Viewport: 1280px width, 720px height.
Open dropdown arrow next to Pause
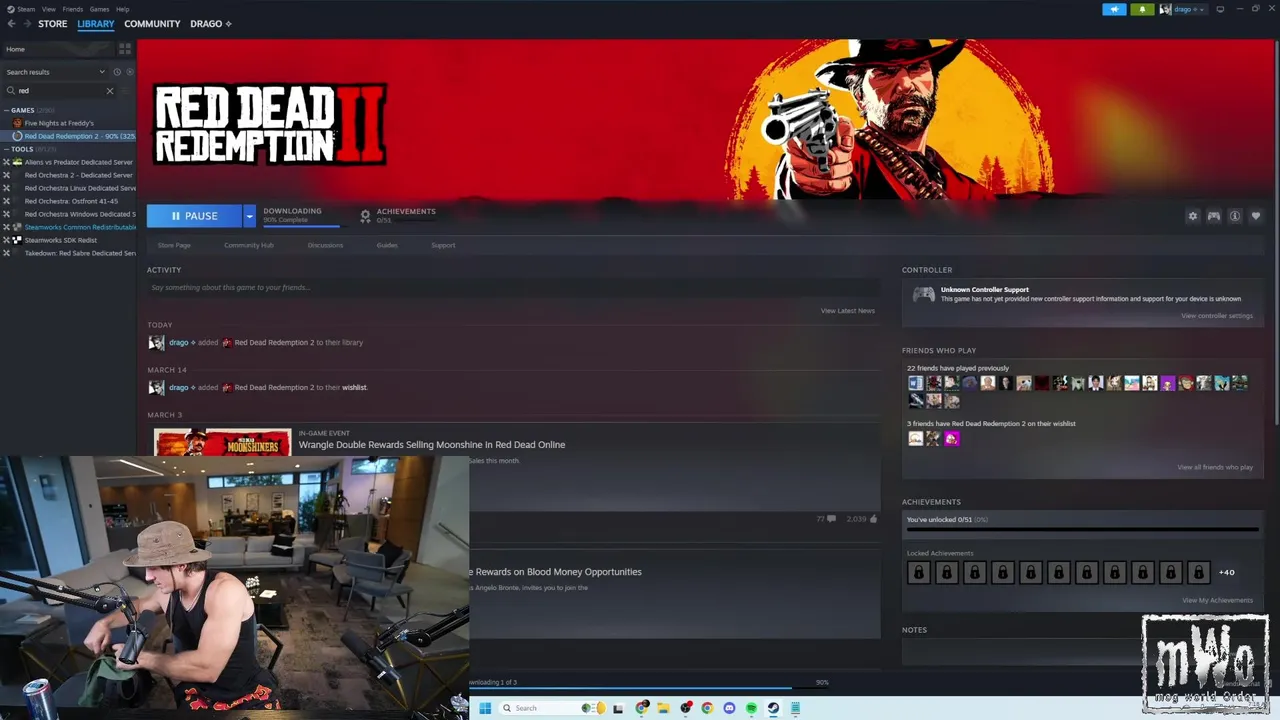(249, 216)
